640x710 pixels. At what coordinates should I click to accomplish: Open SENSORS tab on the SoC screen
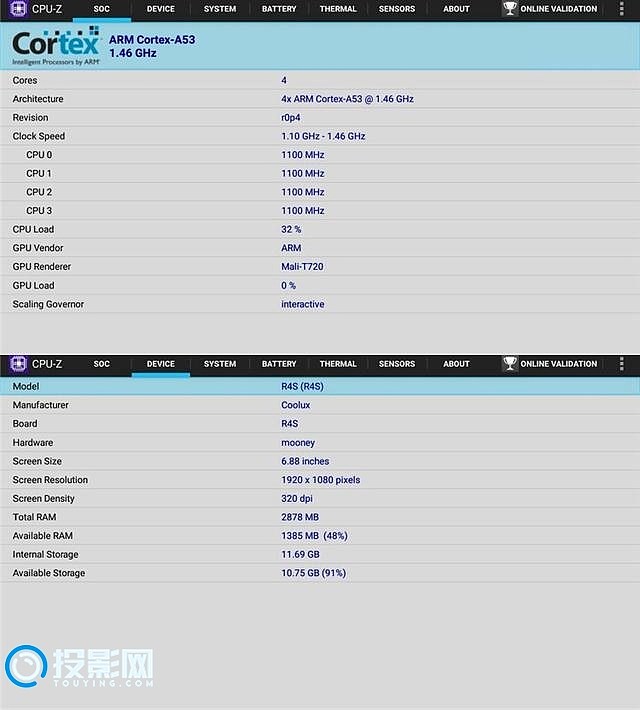397,9
